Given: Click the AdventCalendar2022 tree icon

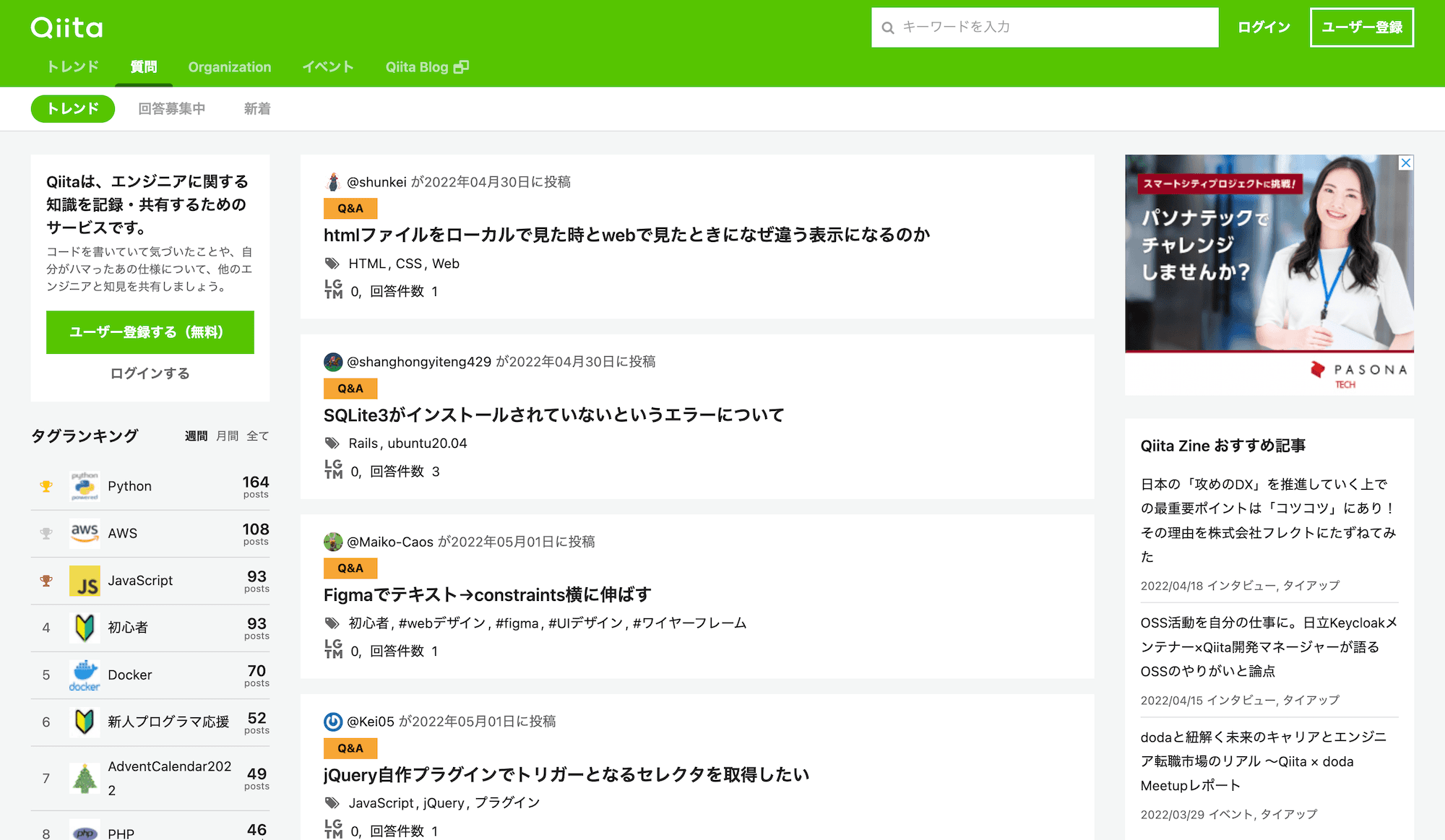Looking at the screenshot, I should [85, 779].
